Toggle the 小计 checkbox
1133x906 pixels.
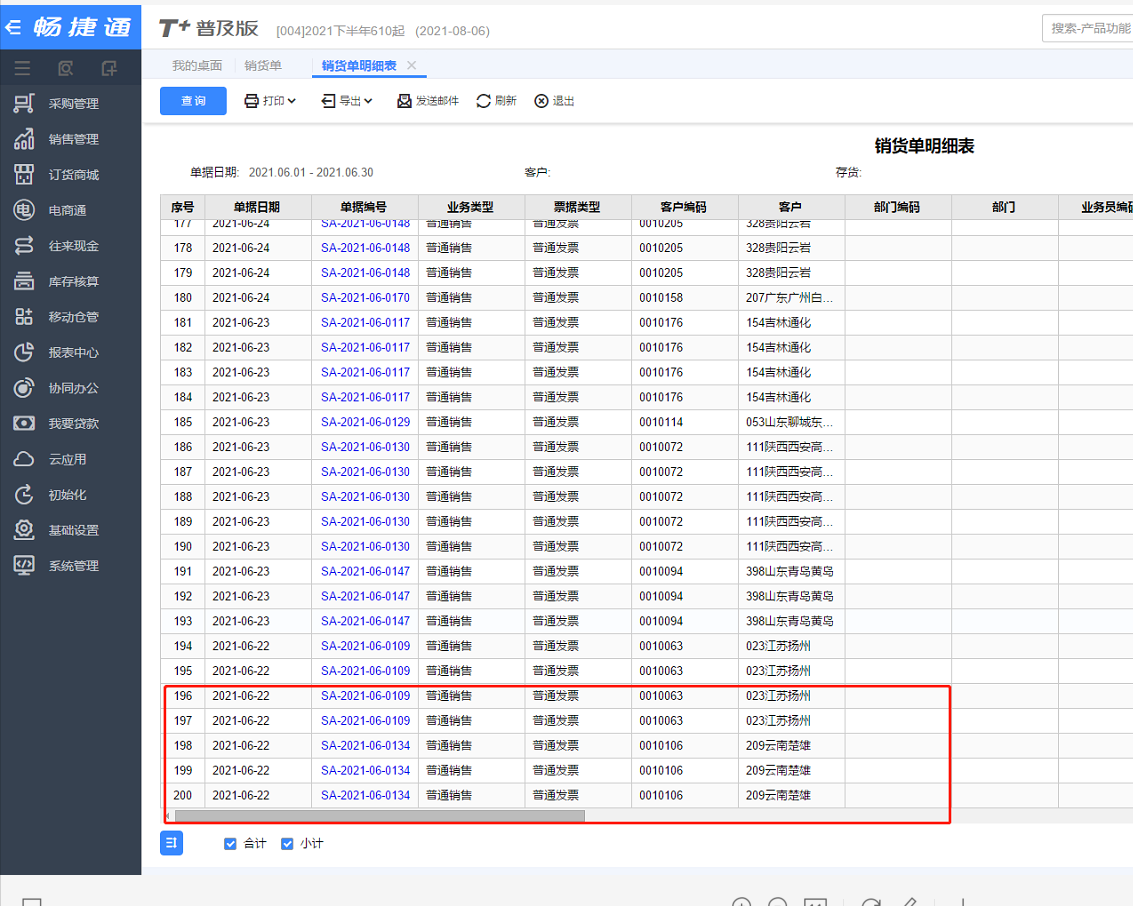[287, 844]
